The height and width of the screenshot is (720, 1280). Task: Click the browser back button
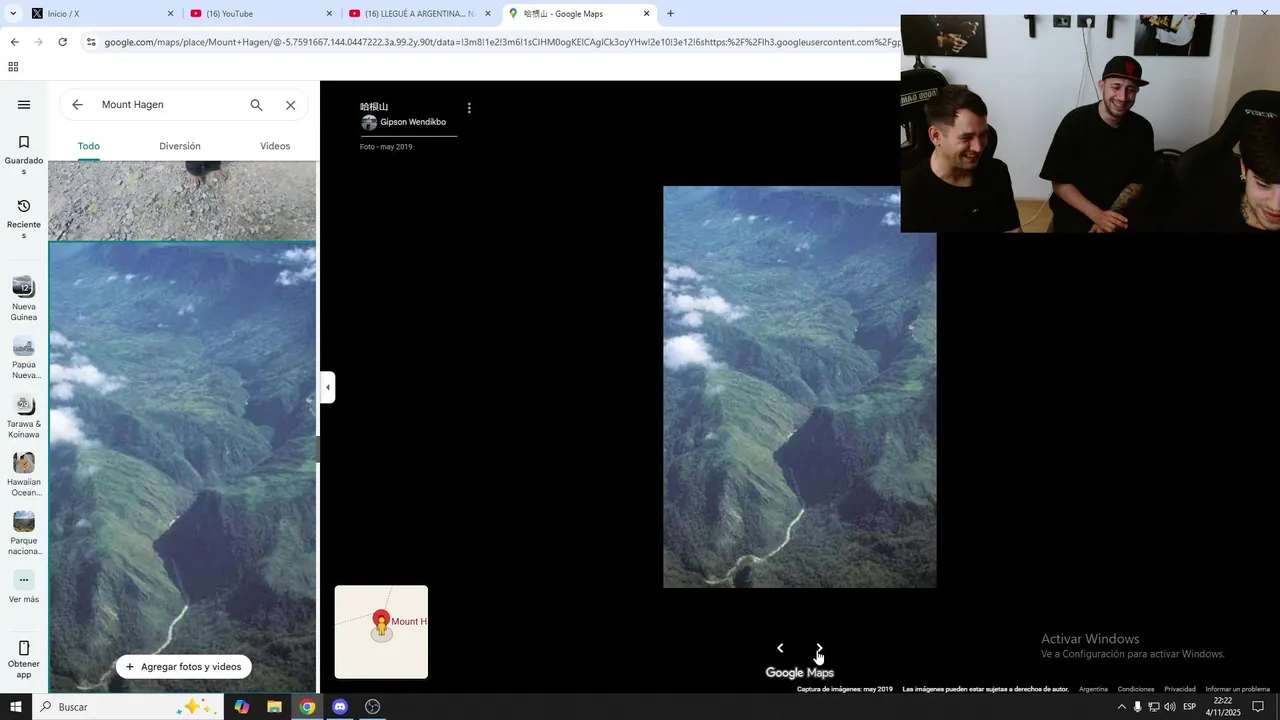14,42
